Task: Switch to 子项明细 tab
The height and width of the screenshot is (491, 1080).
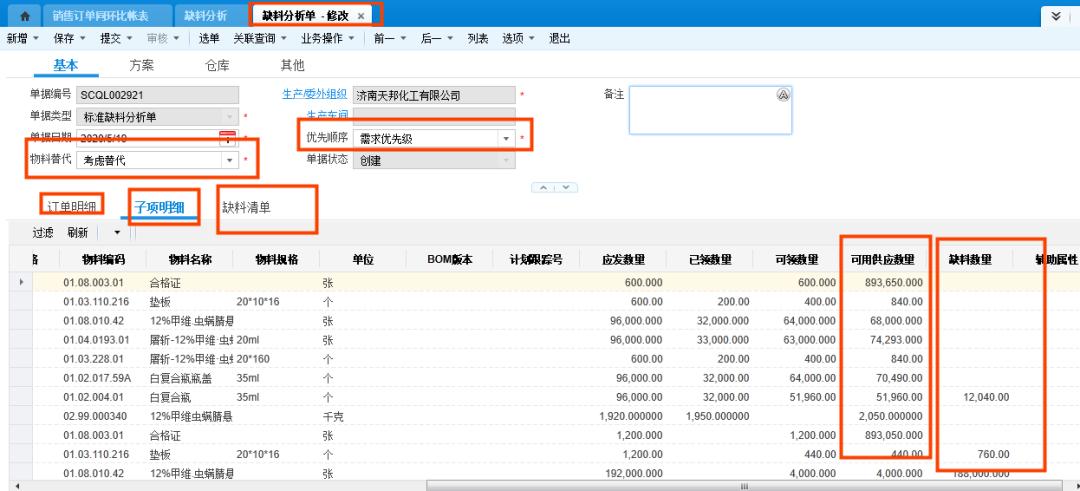Action: click(x=159, y=207)
